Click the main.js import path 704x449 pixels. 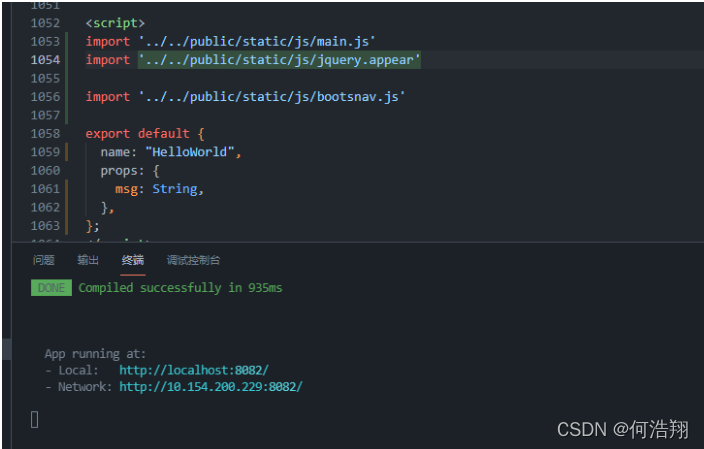coord(257,41)
